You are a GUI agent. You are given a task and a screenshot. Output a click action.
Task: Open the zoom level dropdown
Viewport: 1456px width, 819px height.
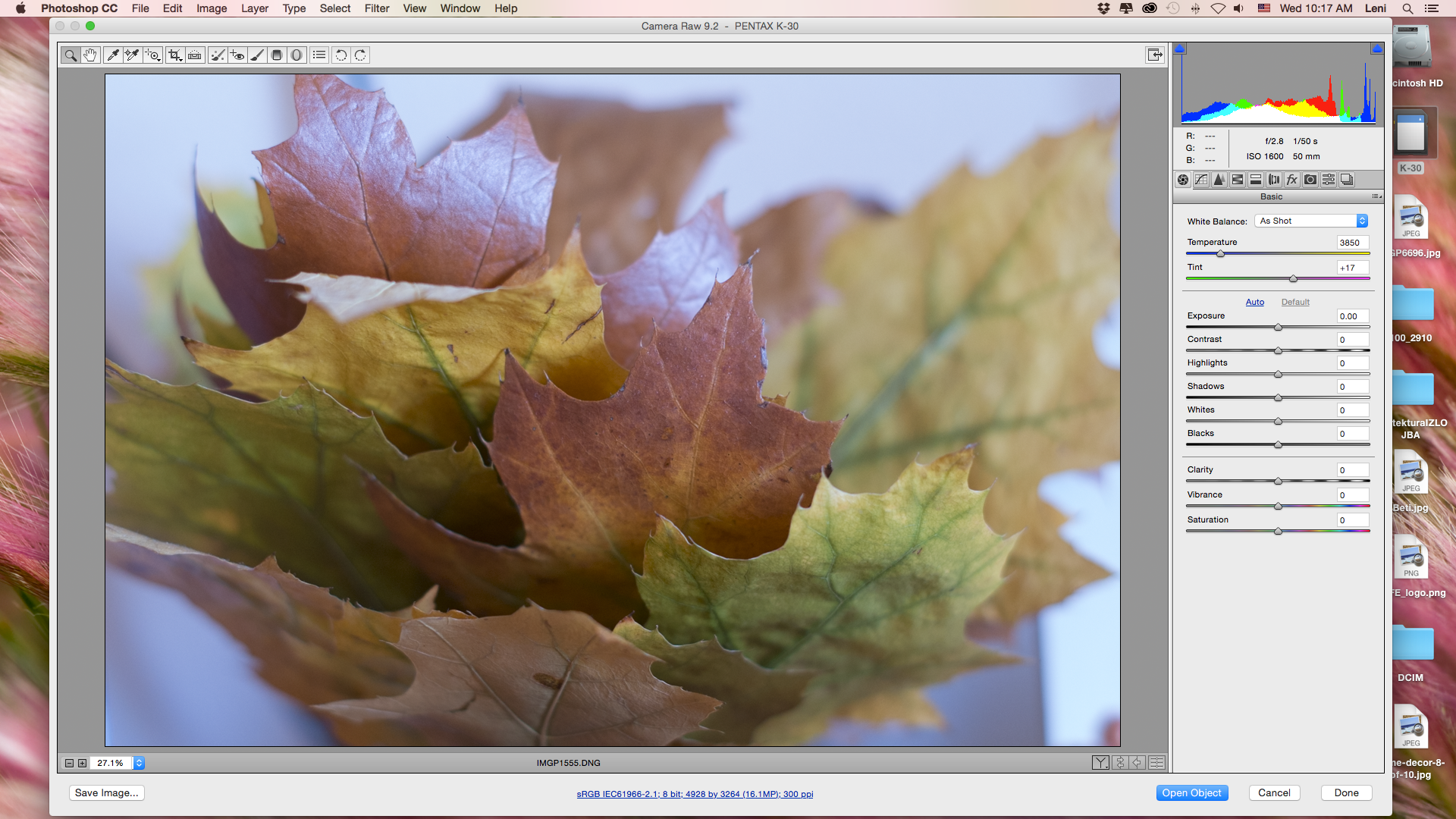(x=140, y=763)
